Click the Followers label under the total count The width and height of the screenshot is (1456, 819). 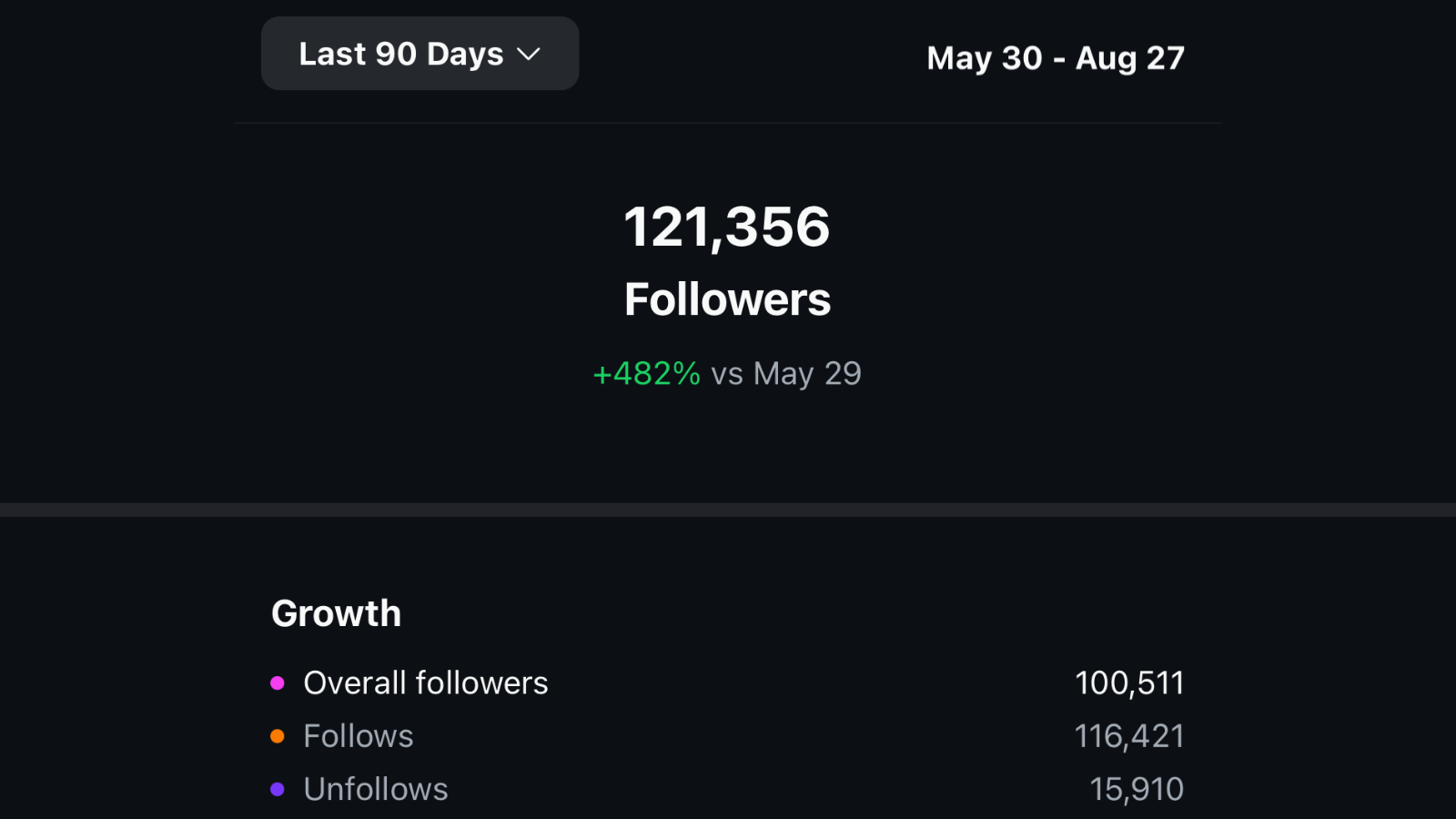coord(727,298)
